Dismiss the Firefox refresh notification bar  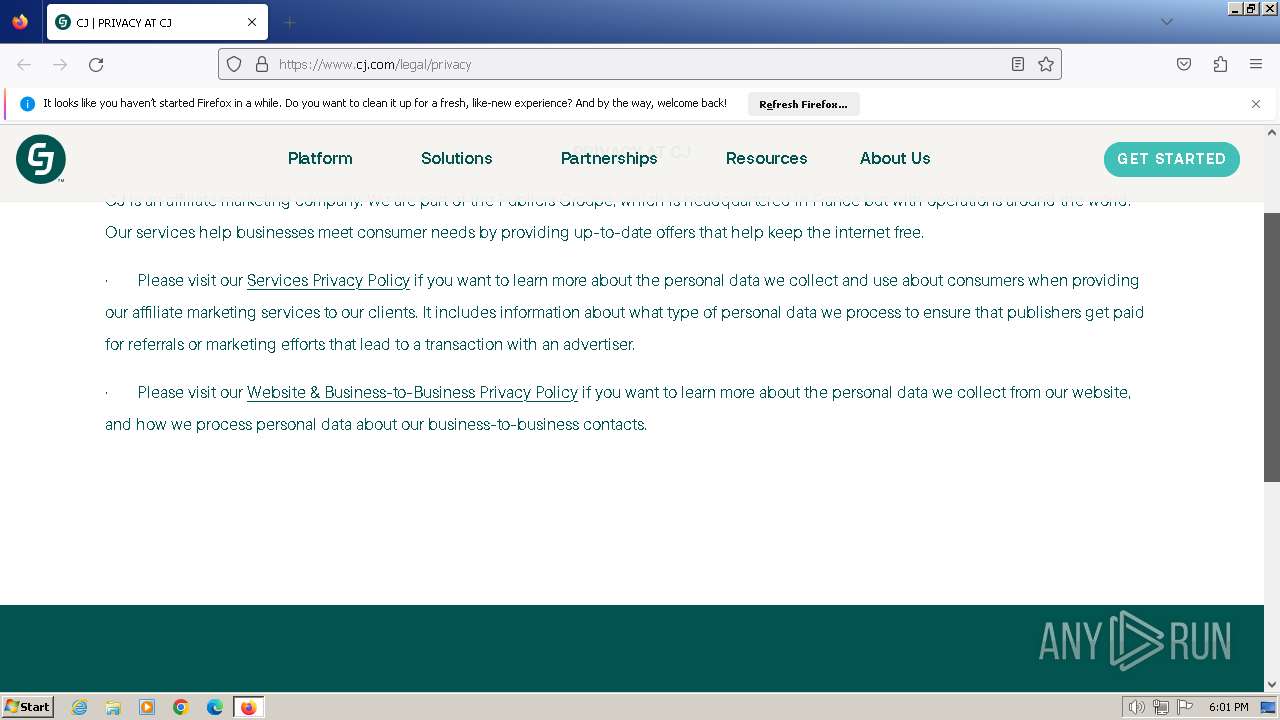(x=1256, y=104)
